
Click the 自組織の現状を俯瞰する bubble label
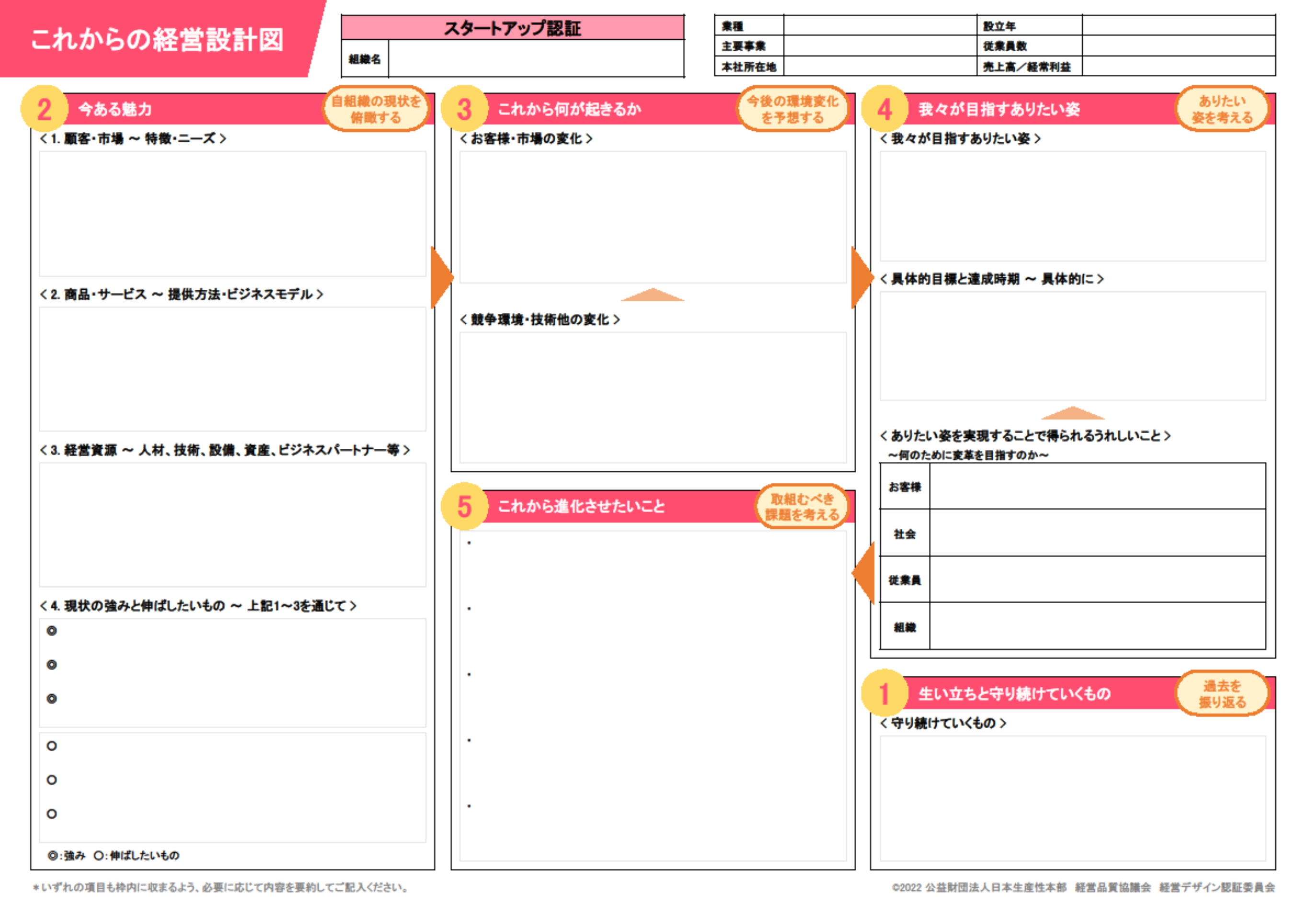click(376, 109)
